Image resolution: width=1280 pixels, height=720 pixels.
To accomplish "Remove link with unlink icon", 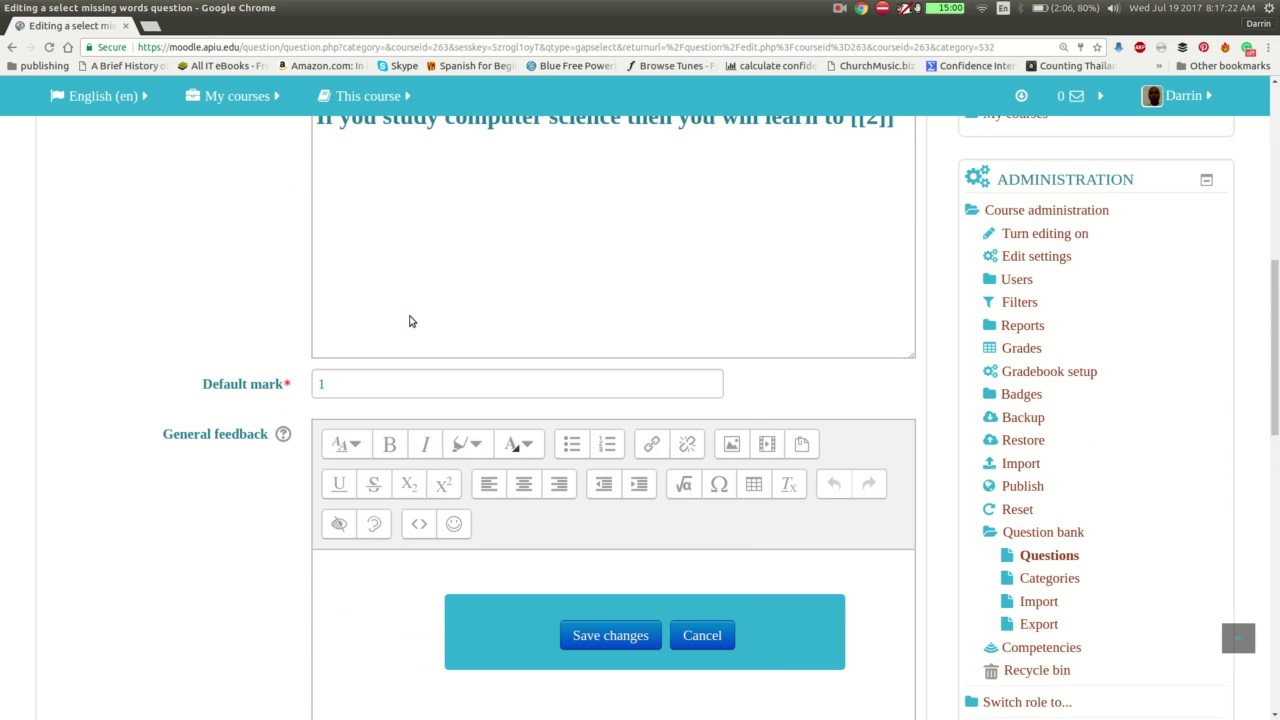I will [x=687, y=444].
